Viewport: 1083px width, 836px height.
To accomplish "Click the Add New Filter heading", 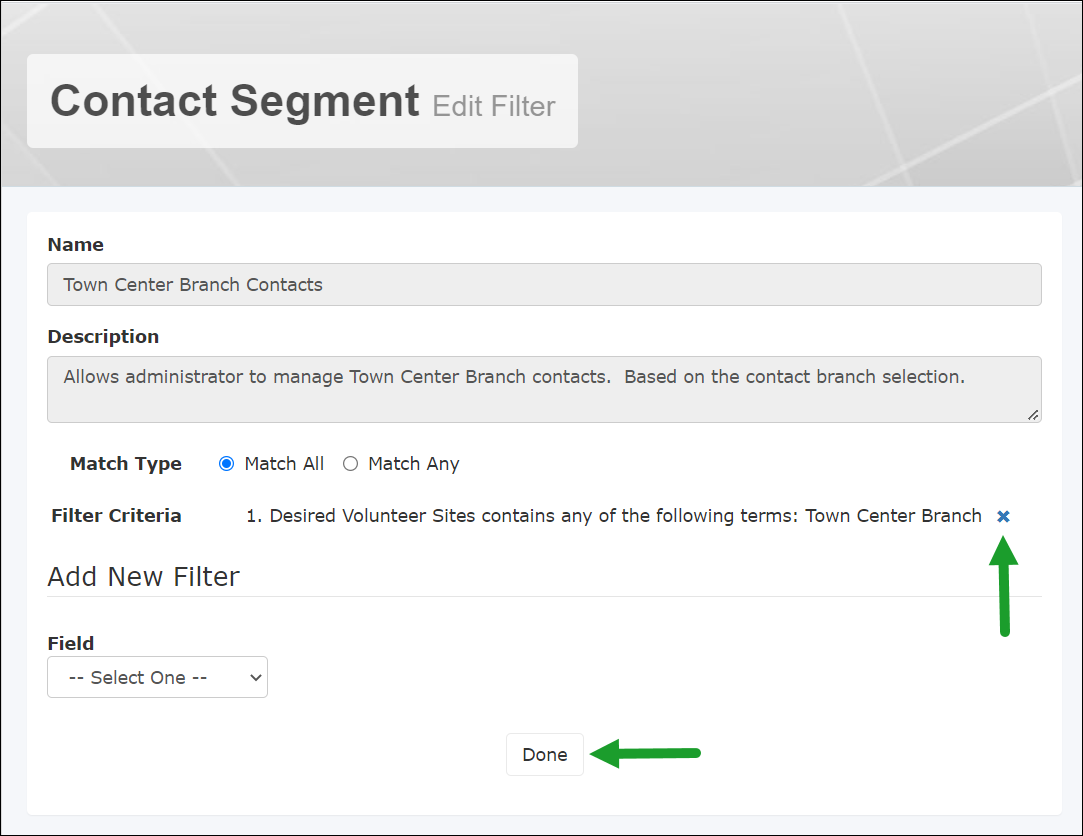I will 143,576.
